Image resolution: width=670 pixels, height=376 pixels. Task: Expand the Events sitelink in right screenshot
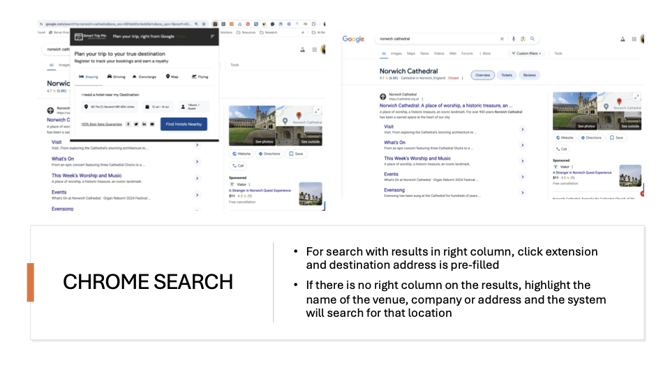[x=522, y=177]
